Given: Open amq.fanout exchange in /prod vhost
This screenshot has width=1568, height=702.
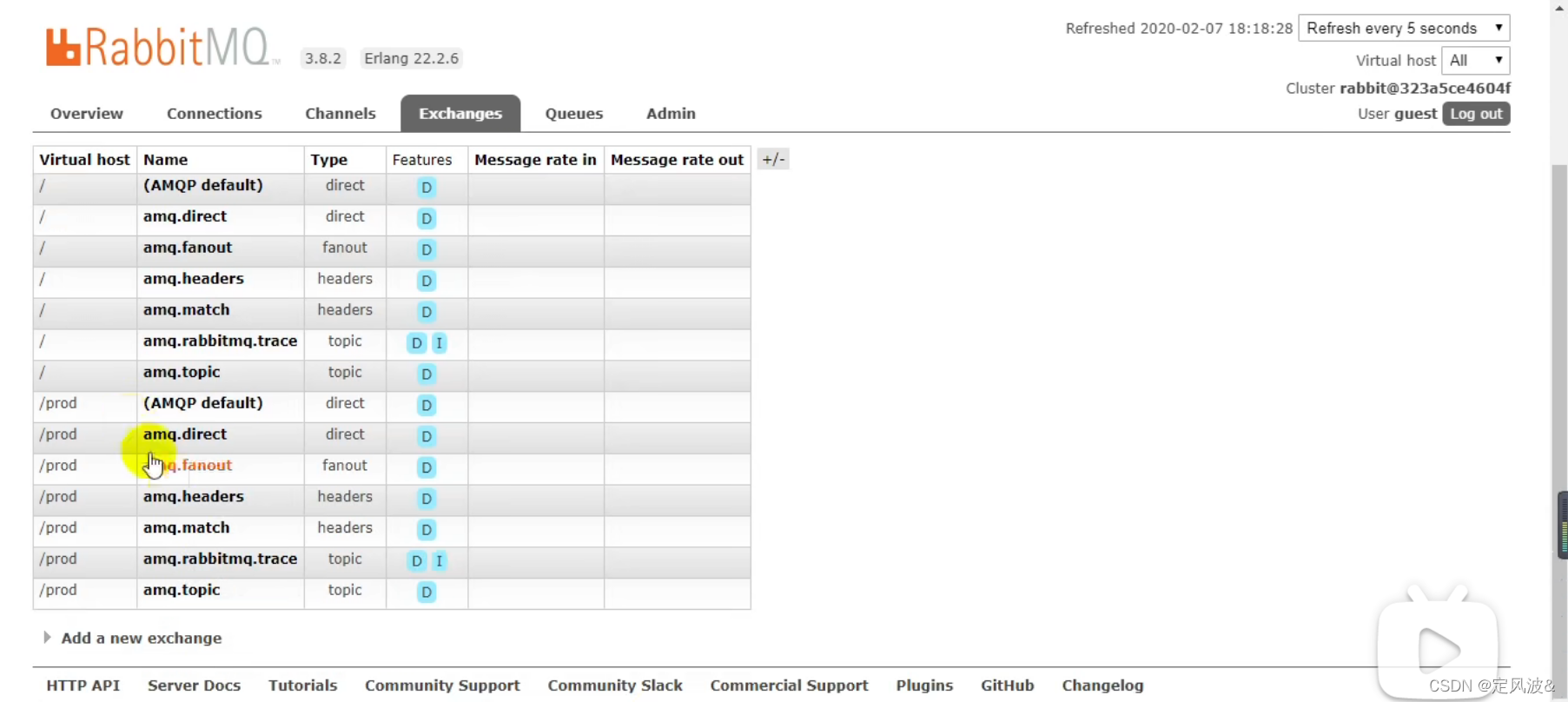Looking at the screenshot, I should tap(188, 466).
